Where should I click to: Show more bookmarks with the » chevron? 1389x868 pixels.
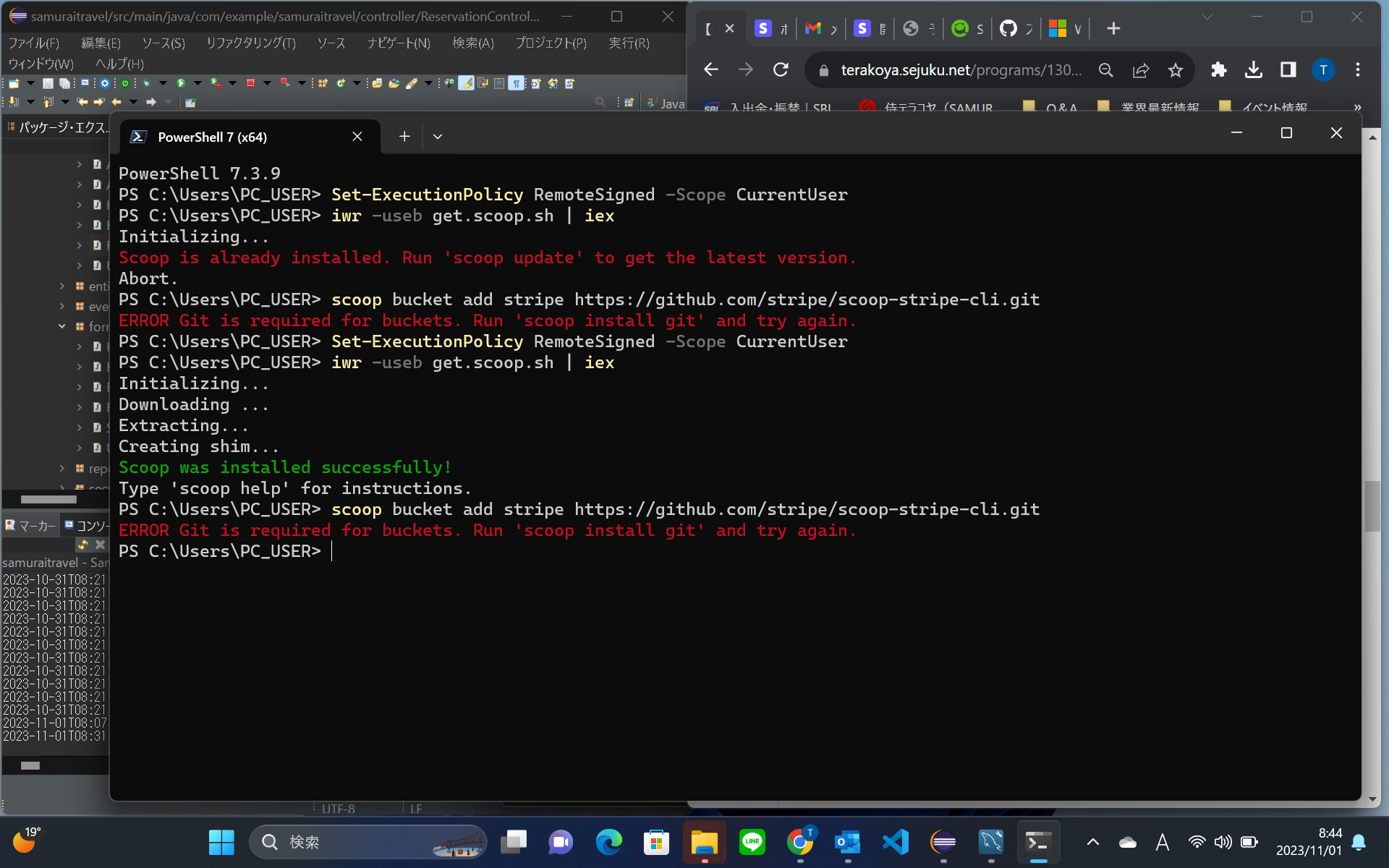[x=1357, y=107]
